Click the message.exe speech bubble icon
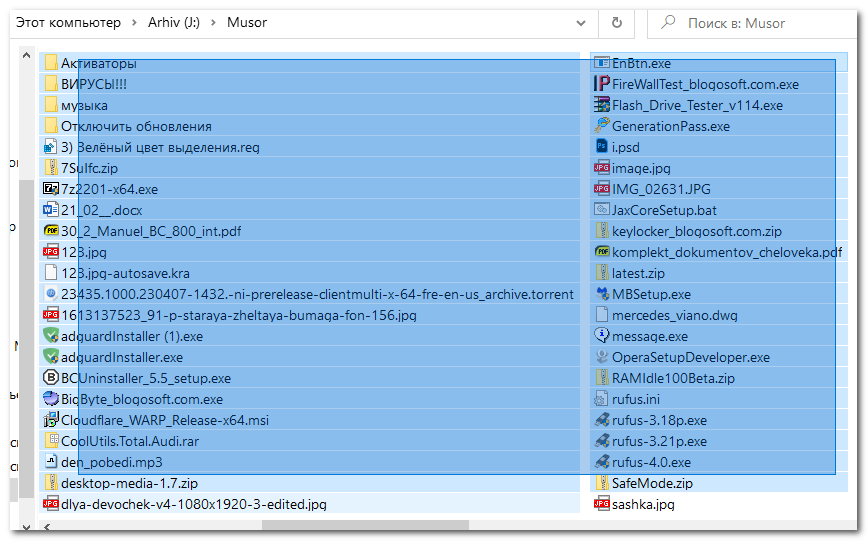Screen dimensions: 868x541 coord(602,336)
